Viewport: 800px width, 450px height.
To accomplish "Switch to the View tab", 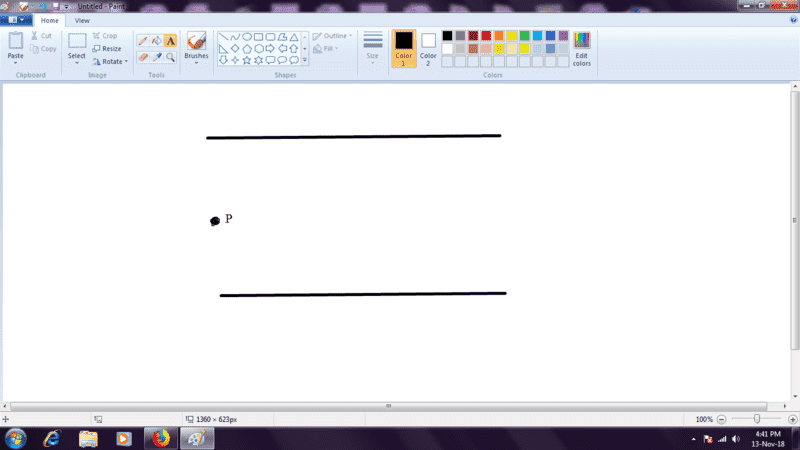I will 82,20.
